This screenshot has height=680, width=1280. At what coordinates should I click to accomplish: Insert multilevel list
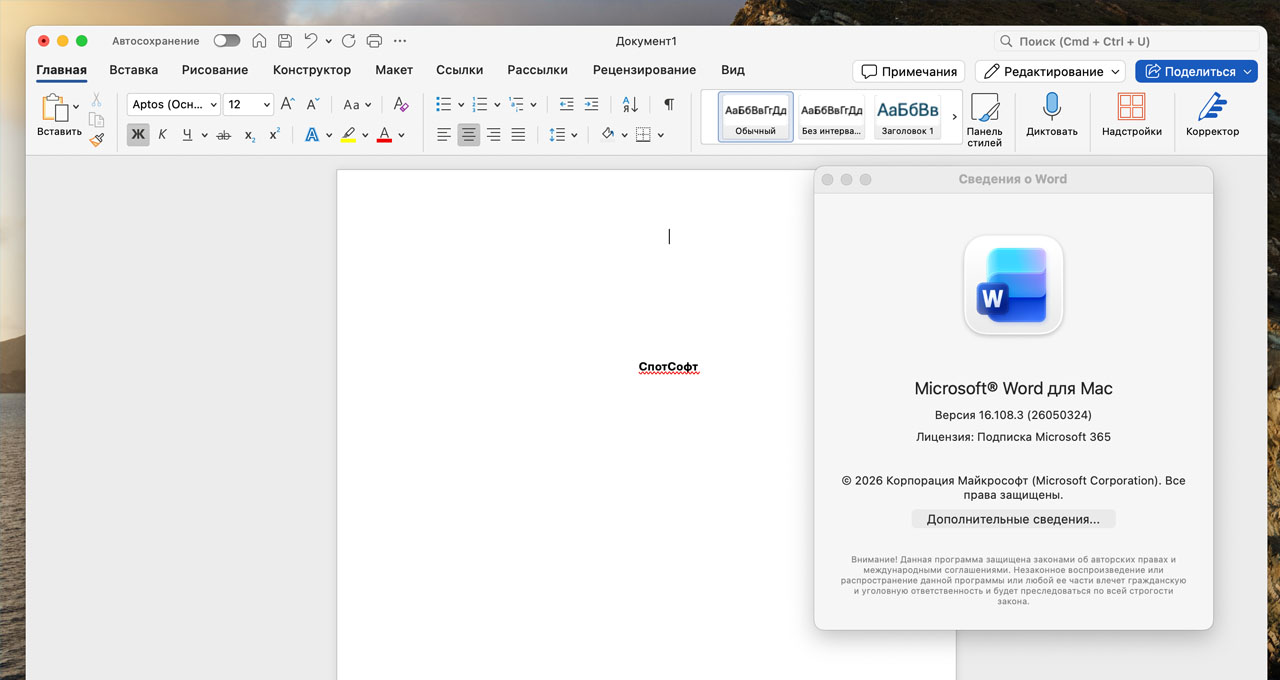click(516, 104)
